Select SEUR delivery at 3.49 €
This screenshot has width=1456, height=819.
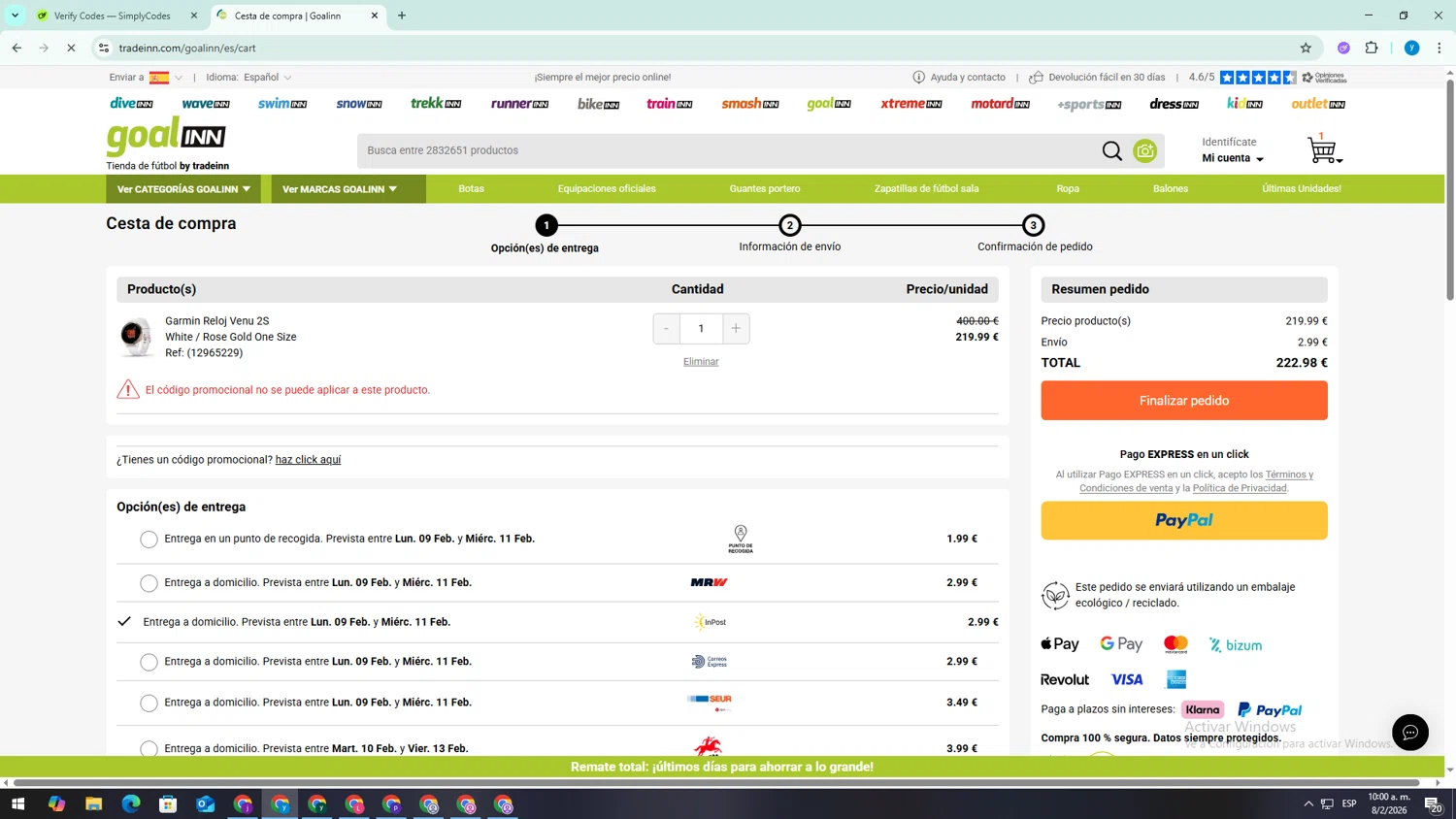149,703
